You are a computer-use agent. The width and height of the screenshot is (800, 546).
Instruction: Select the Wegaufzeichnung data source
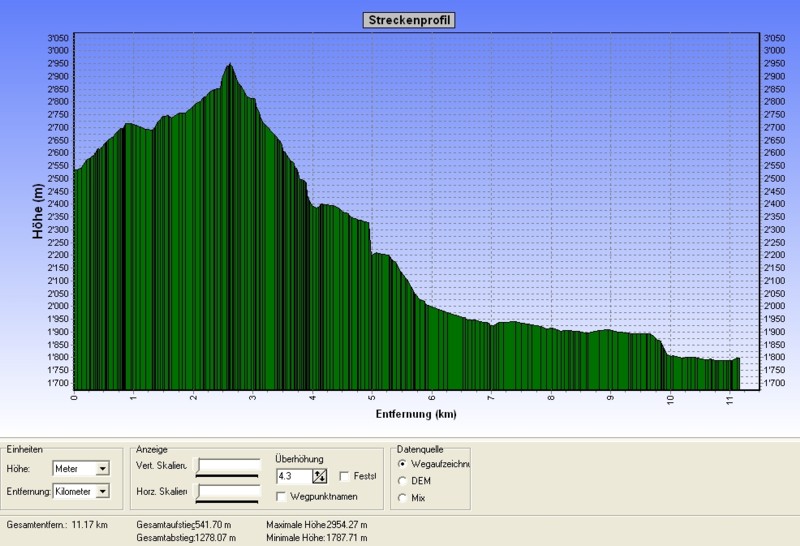pos(403,464)
